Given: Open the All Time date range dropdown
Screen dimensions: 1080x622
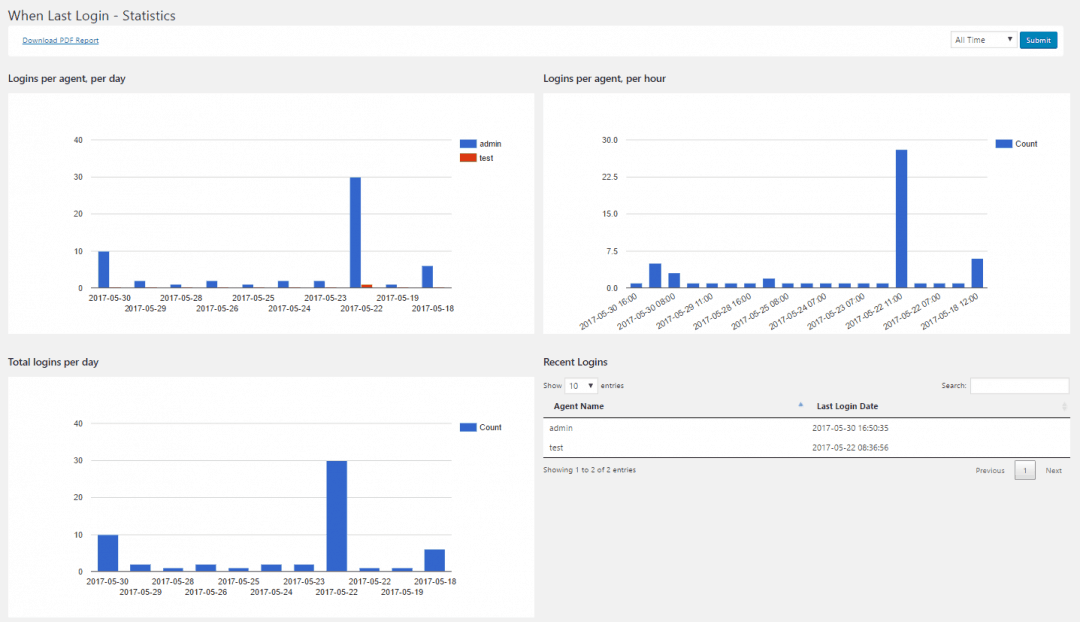Looking at the screenshot, I should (x=982, y=39).
